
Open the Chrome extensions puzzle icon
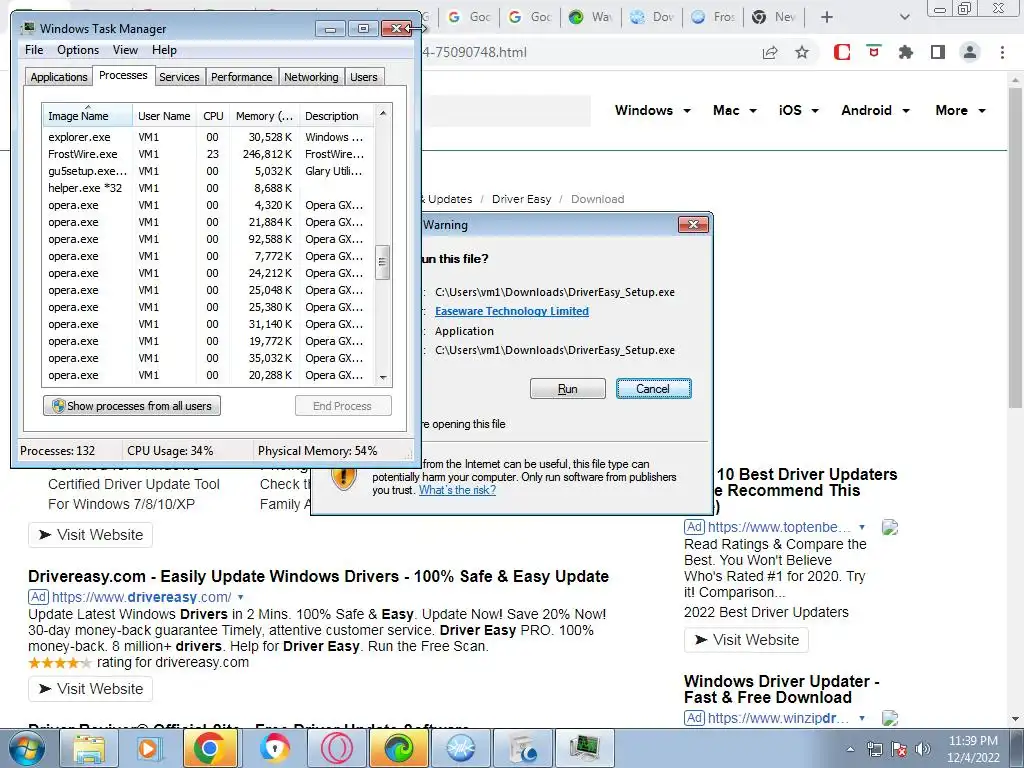906,52
